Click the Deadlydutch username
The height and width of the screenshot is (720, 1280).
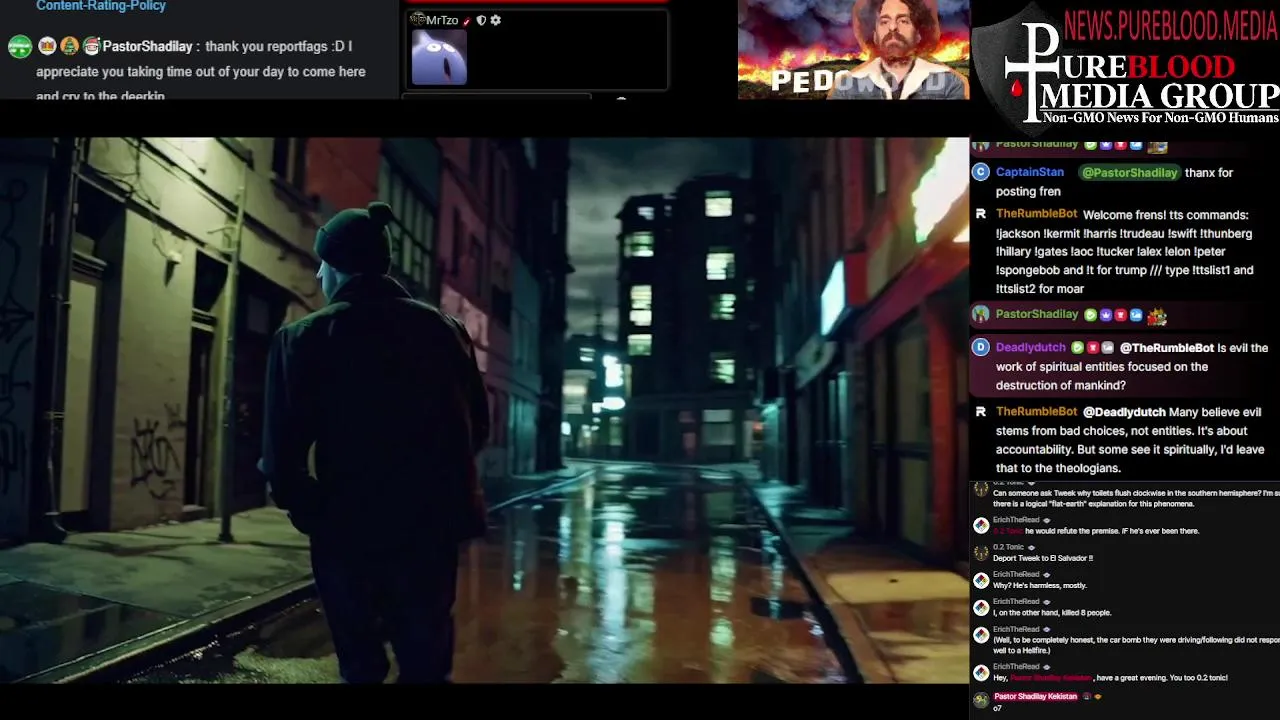coord(1031,347)
